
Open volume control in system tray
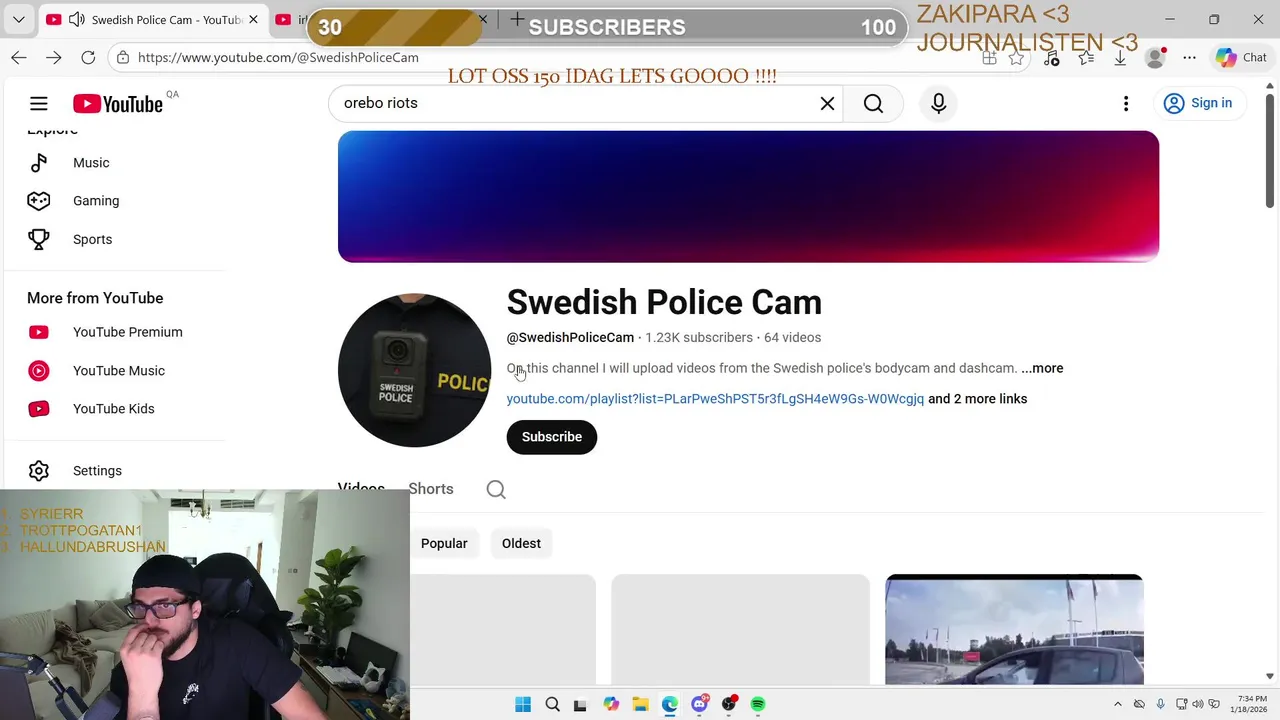tap(1198, 704)
